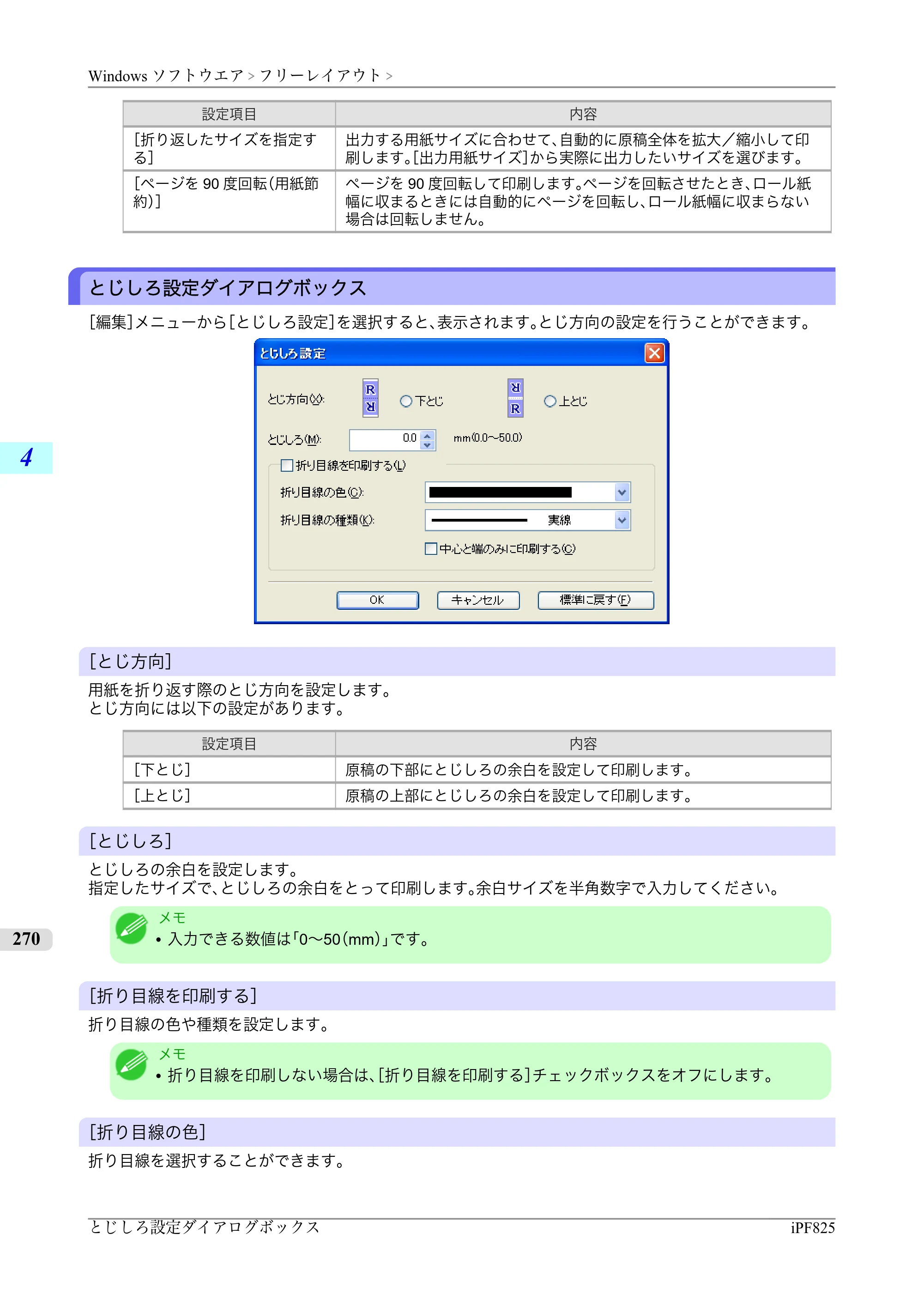The image size is (924, 1307).
Task: Open the 折り目線の種類 line type dropdown
Action: point(622,520)
